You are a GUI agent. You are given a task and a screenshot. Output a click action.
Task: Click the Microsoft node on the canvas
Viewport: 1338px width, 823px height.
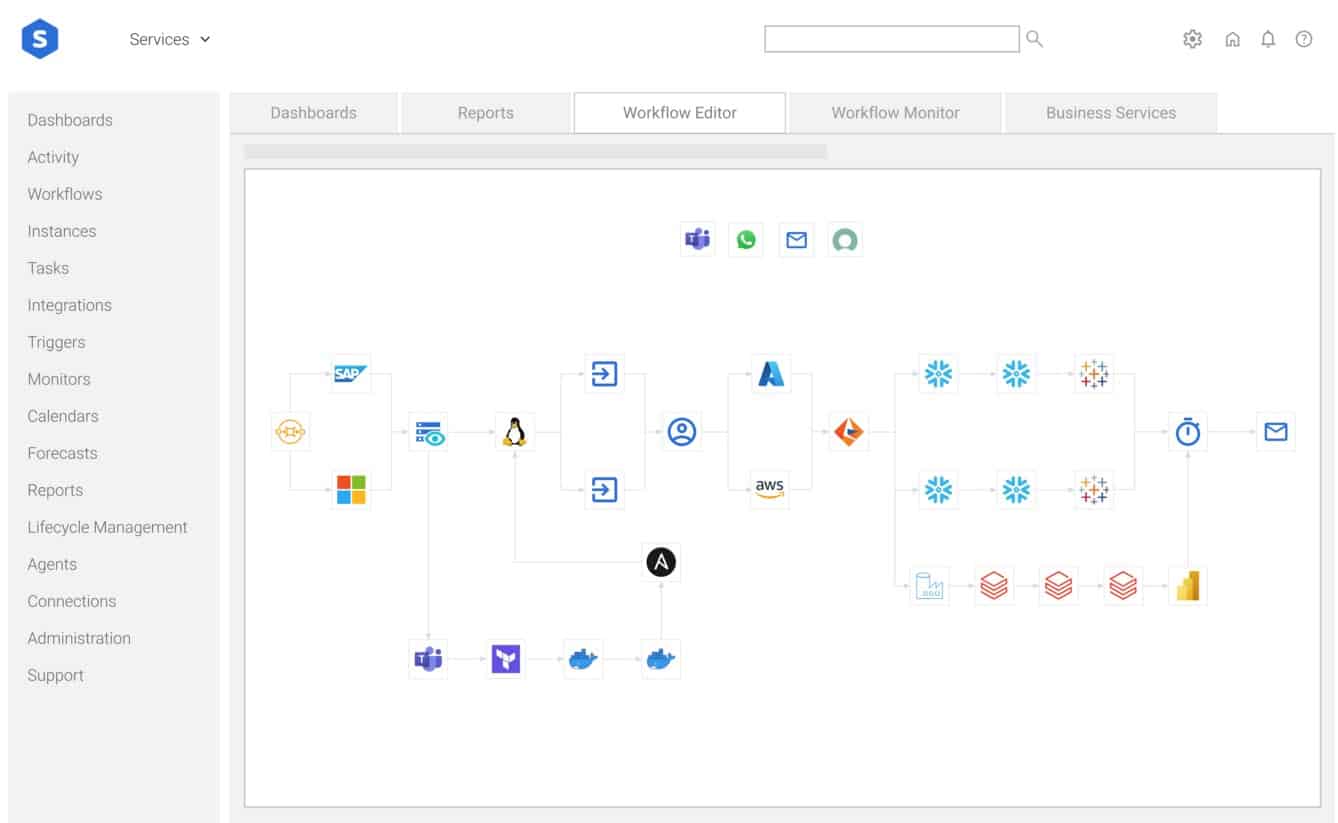(x=350, y=489)
